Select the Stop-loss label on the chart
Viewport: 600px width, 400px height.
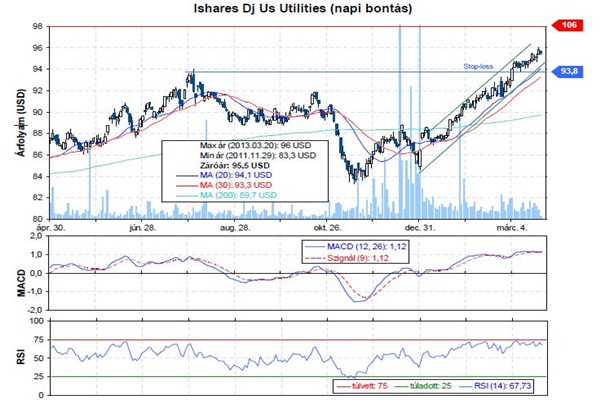[x=478, y=67]
